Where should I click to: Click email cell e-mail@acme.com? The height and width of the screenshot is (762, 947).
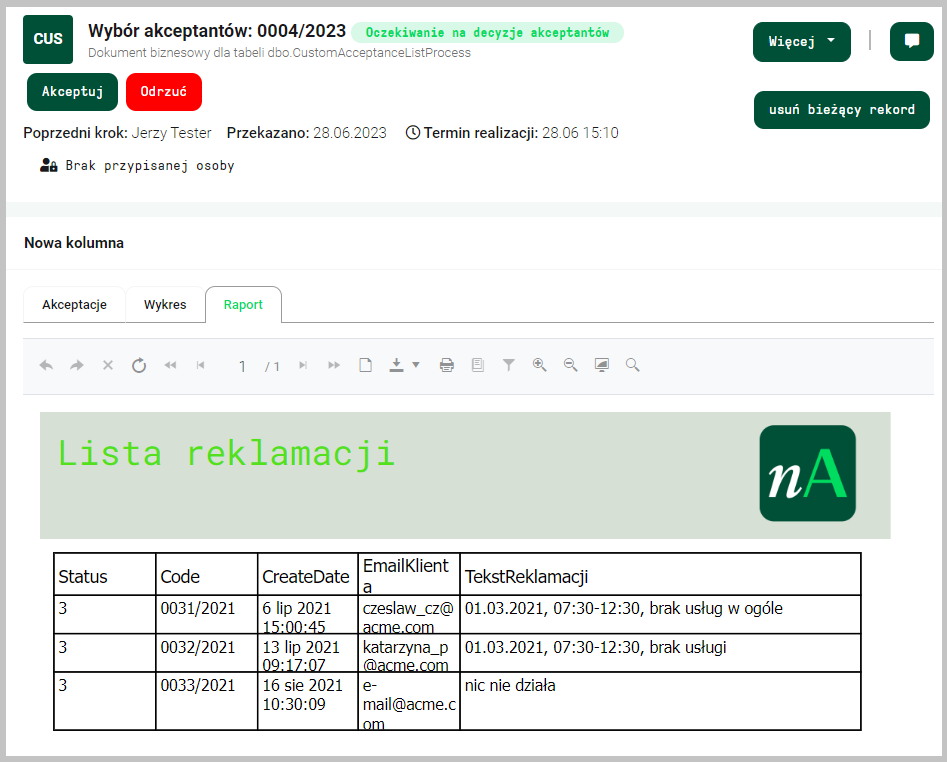coord(409,703)
